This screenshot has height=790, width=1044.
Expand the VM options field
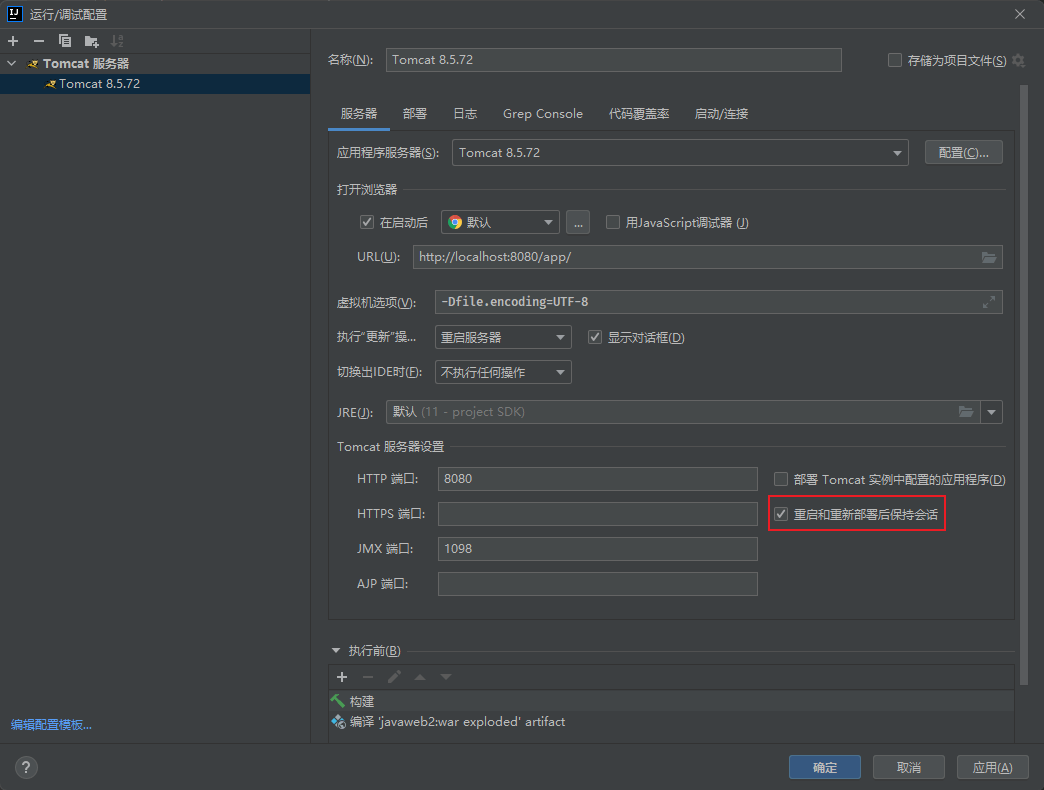(989, 302)
